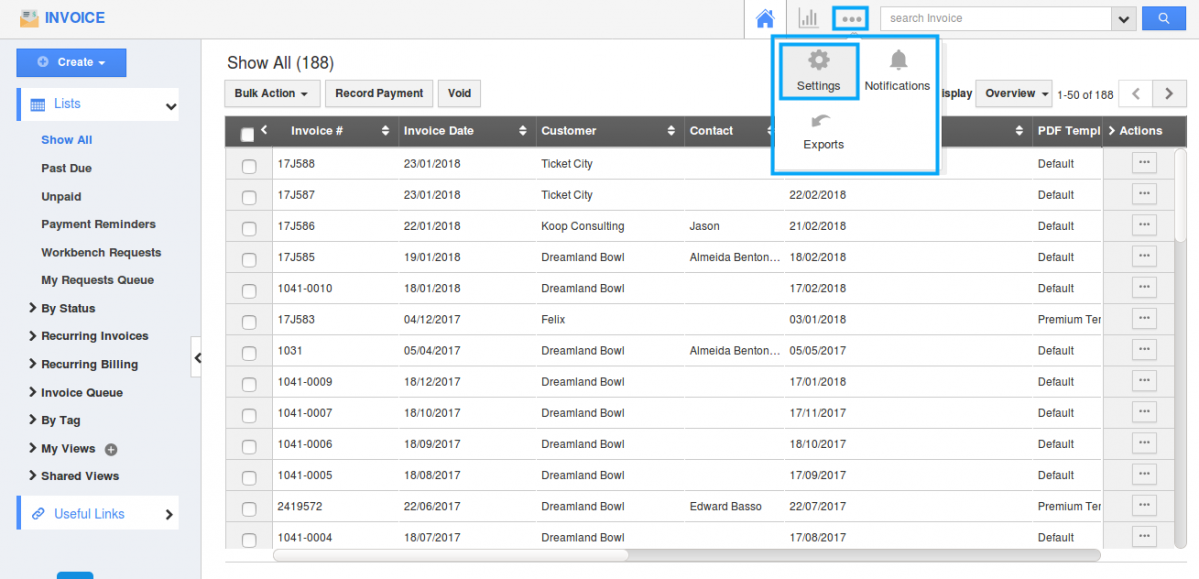The image size is (1199, 579).
Task: Expand the Recurring Billing section
Action: [x=83, y=364]
